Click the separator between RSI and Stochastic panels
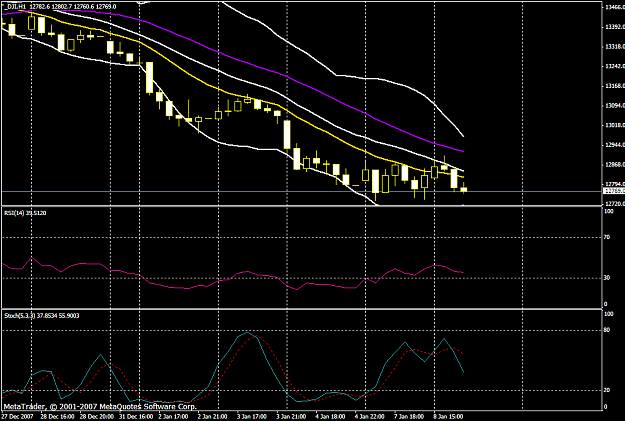Screen dimensions: 625x421 [301, 309]
